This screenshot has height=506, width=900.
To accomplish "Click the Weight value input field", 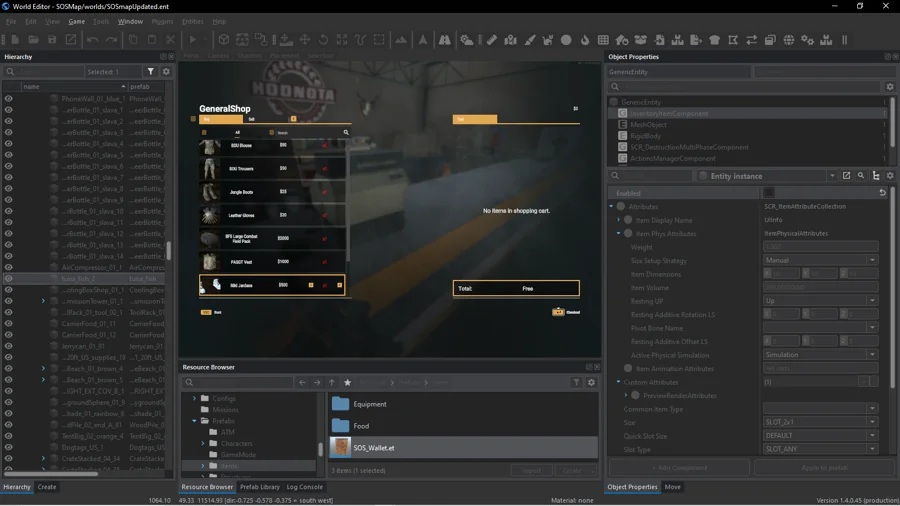I will [x=820, y=247].
